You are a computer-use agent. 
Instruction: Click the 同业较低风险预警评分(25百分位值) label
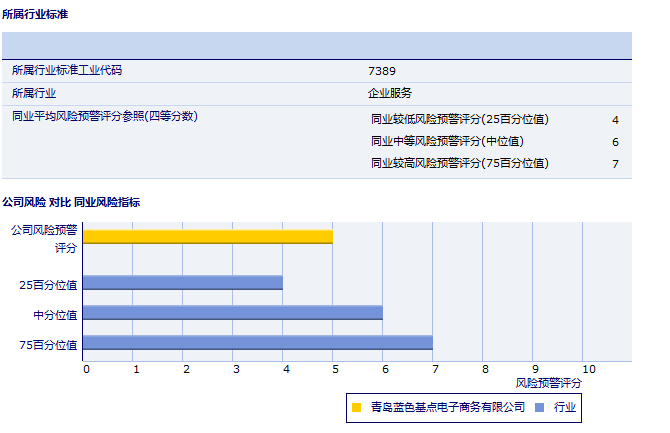coord(459,119)
